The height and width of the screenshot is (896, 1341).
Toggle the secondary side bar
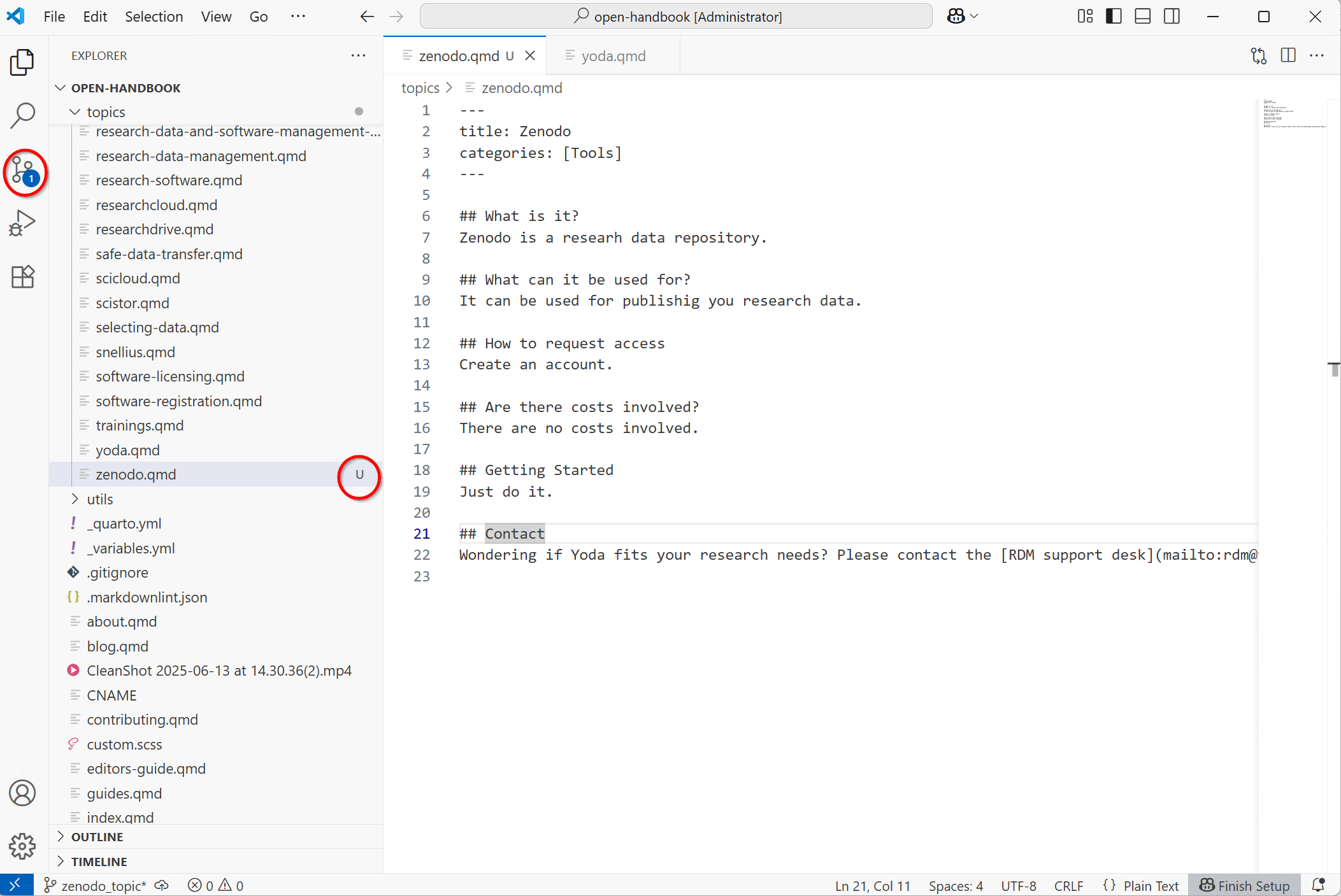pos(1172,17)
